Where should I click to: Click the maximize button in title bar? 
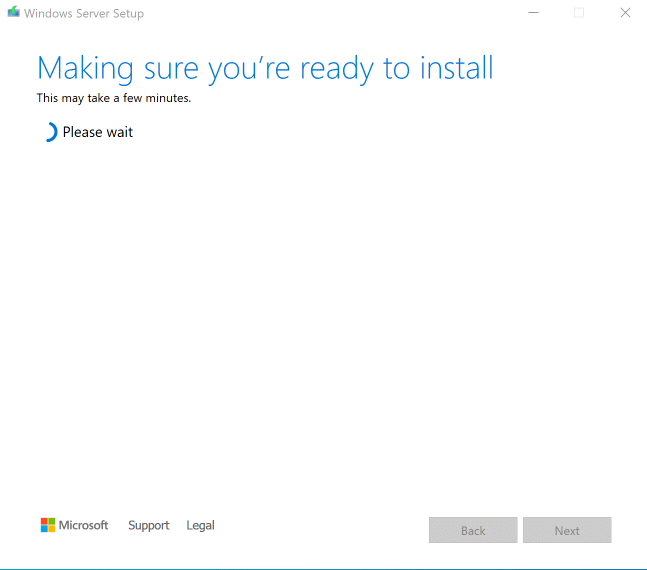click(579, 13)
